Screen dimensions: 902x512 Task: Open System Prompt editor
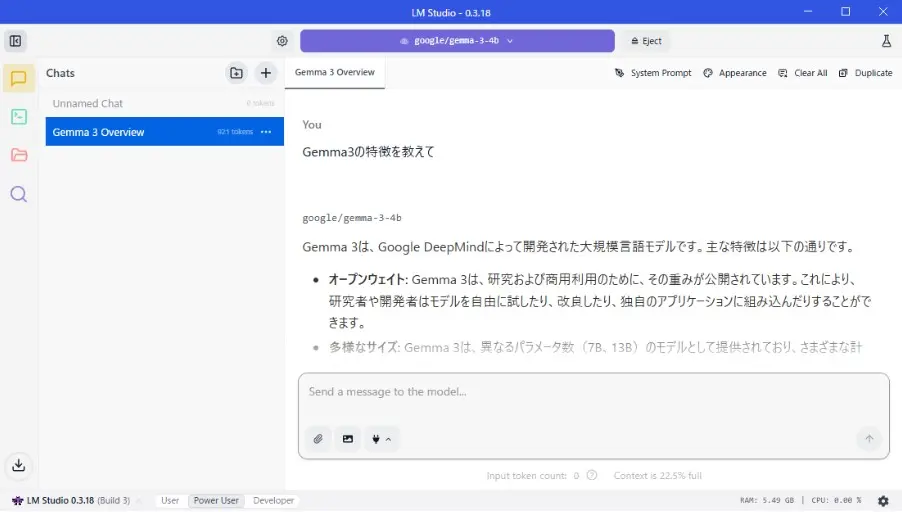[x=653, y=73]
